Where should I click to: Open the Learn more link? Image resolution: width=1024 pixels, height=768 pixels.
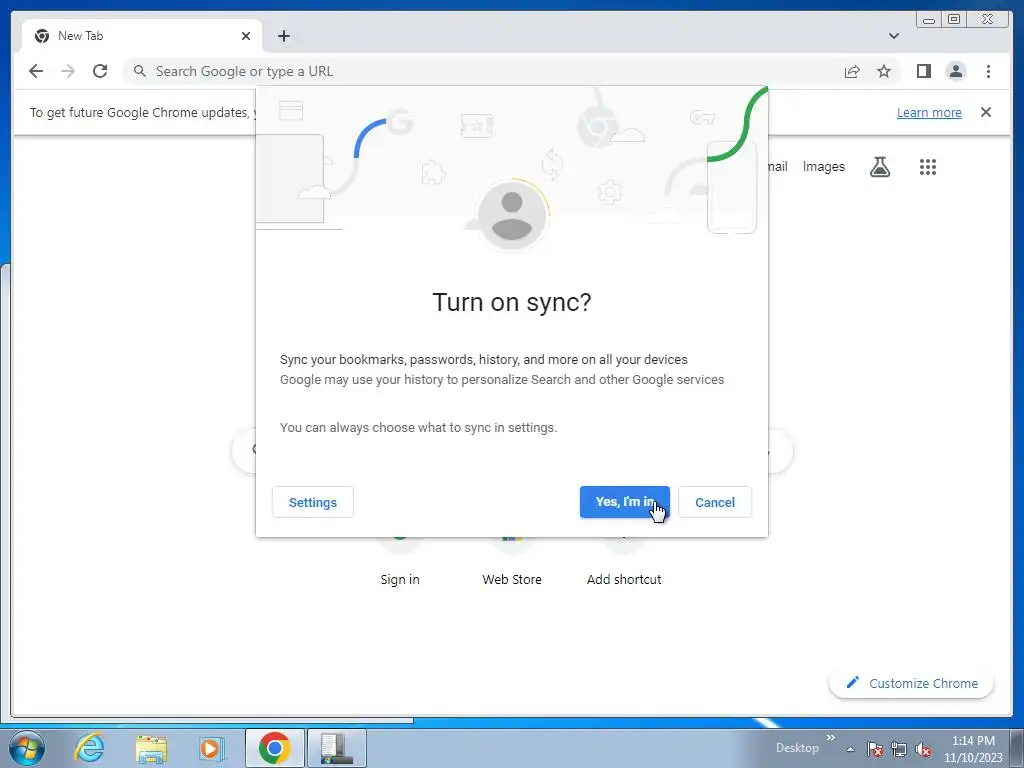tap(929, 112)
